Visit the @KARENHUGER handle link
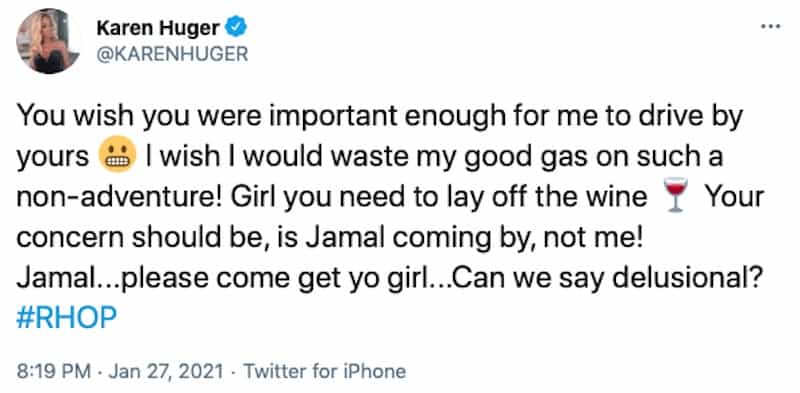This screenshot has width=800, height=393. point(172,55)
